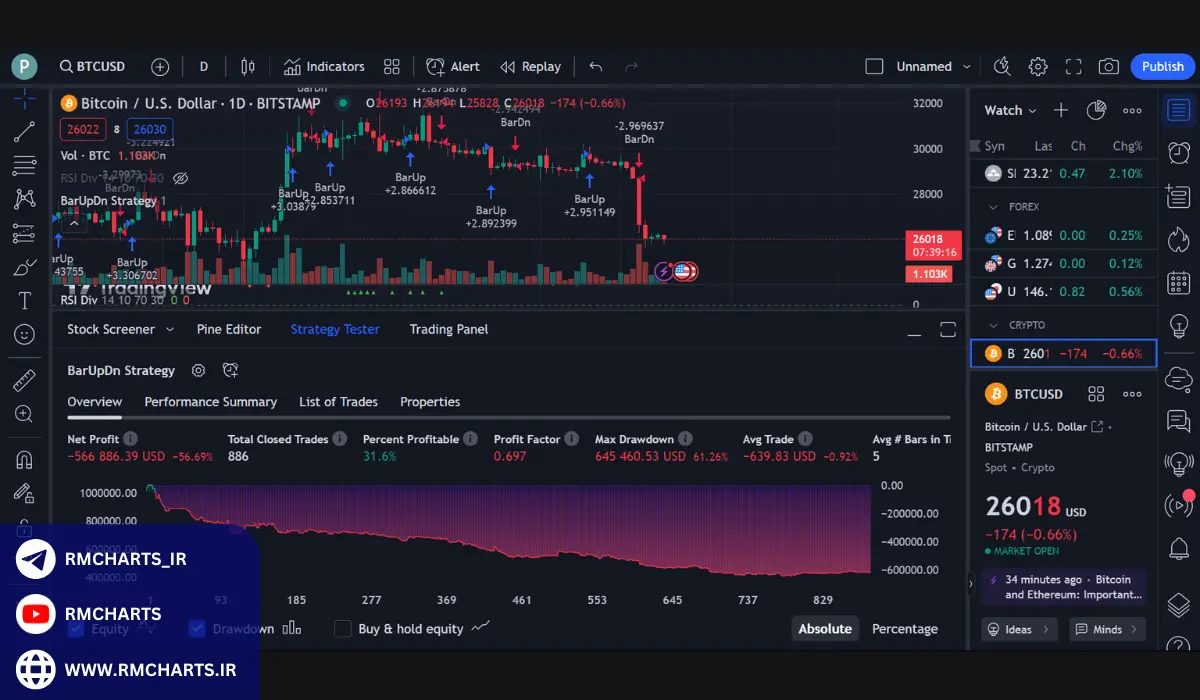1200x700 pixels.
Task: Start Bar Replay mode
Action: coord(530,67)
